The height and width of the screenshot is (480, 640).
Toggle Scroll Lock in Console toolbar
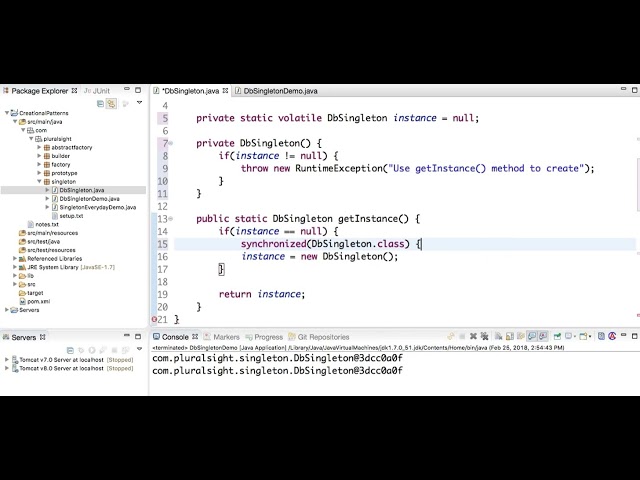click(x=510, y=336)
